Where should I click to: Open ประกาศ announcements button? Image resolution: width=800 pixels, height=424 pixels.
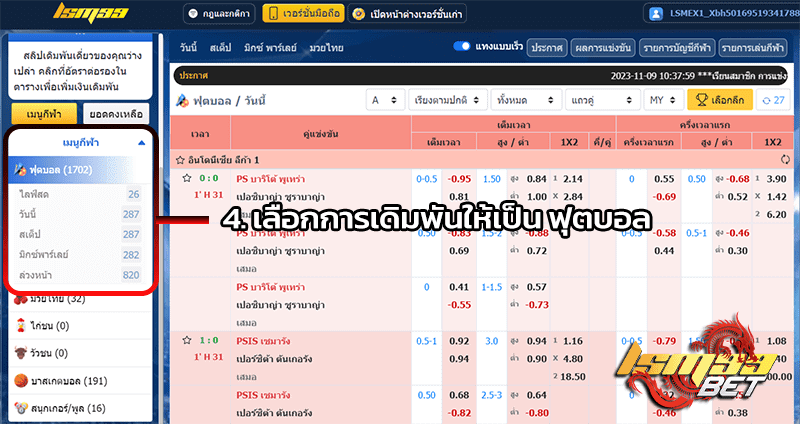pyautogui.click(x=546, y=47)
